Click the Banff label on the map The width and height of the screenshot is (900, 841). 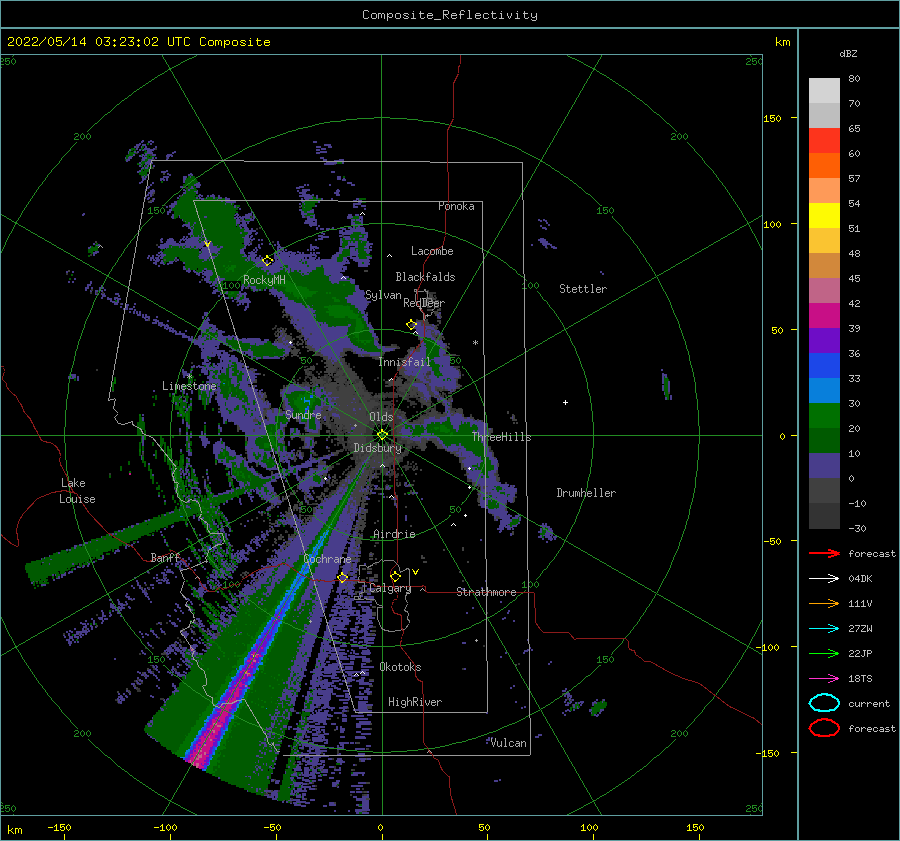[165, 557]
